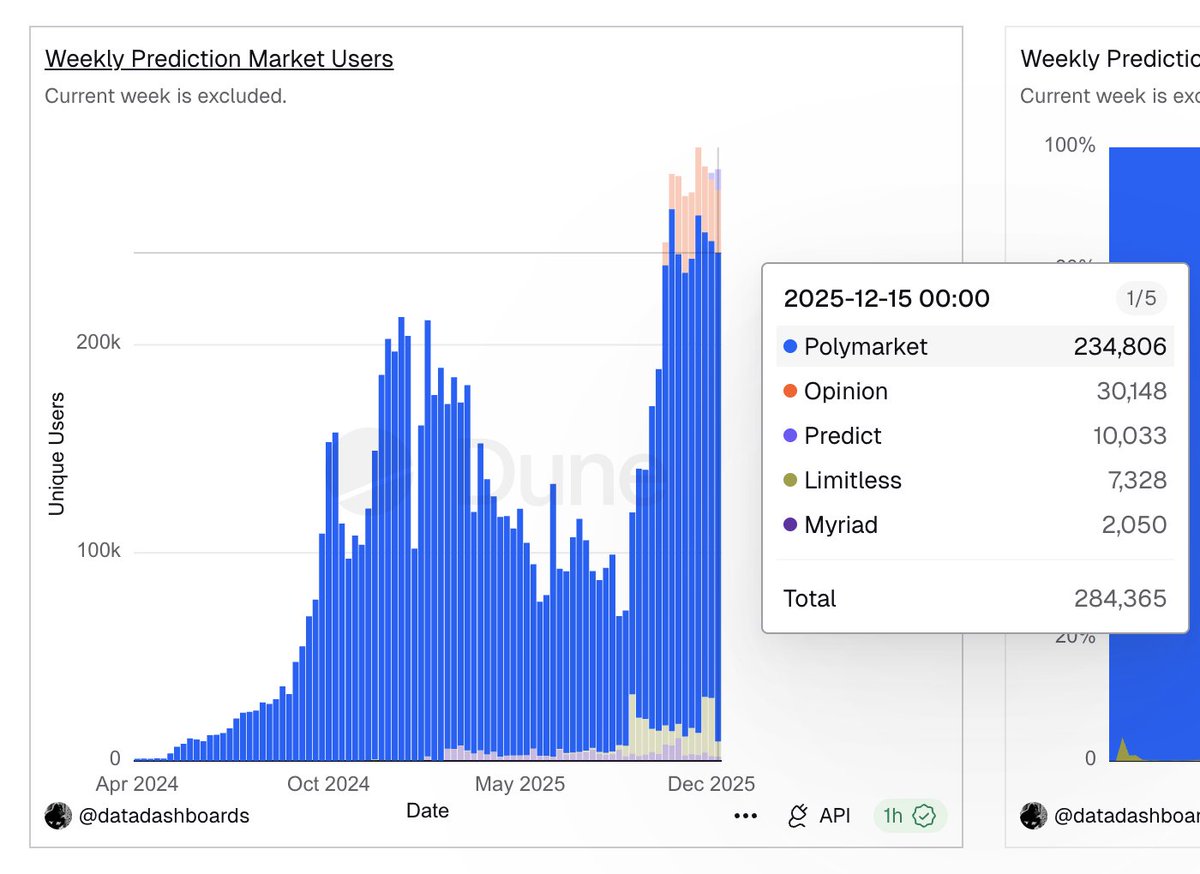Image resolution: width=1200 pixels, height=874 pixels.
Task: Select the Limitless row in tooltip
Action: point(975,480)
